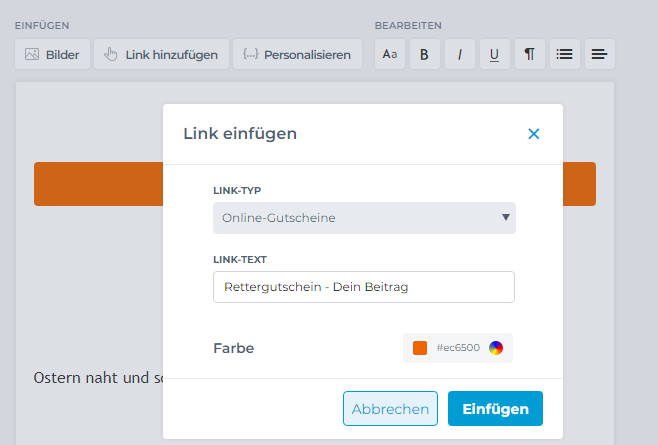The height and width of the screenshot is (445, 658).
Task: Open the font size (Aa) tool
Action: point(390,54)
